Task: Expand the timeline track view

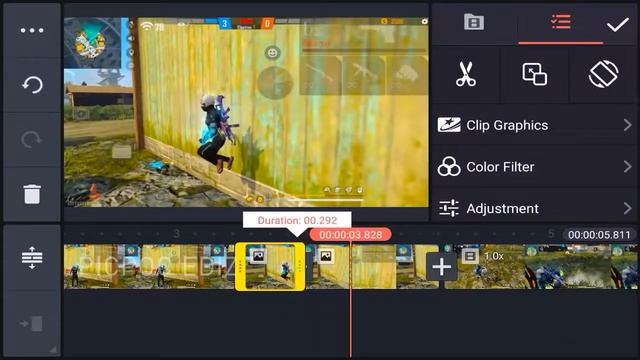Action: tap(32, 258)
